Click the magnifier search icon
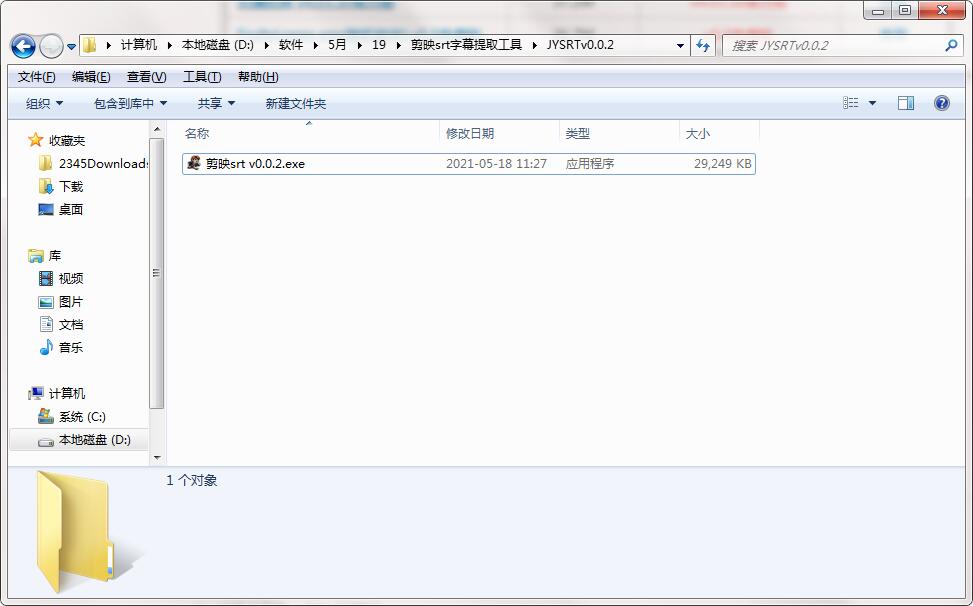Screen dimensions: 973x606 point(951,45)
